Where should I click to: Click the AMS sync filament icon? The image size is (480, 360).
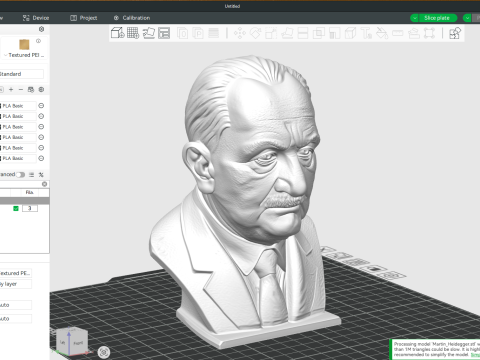[31, 89]
